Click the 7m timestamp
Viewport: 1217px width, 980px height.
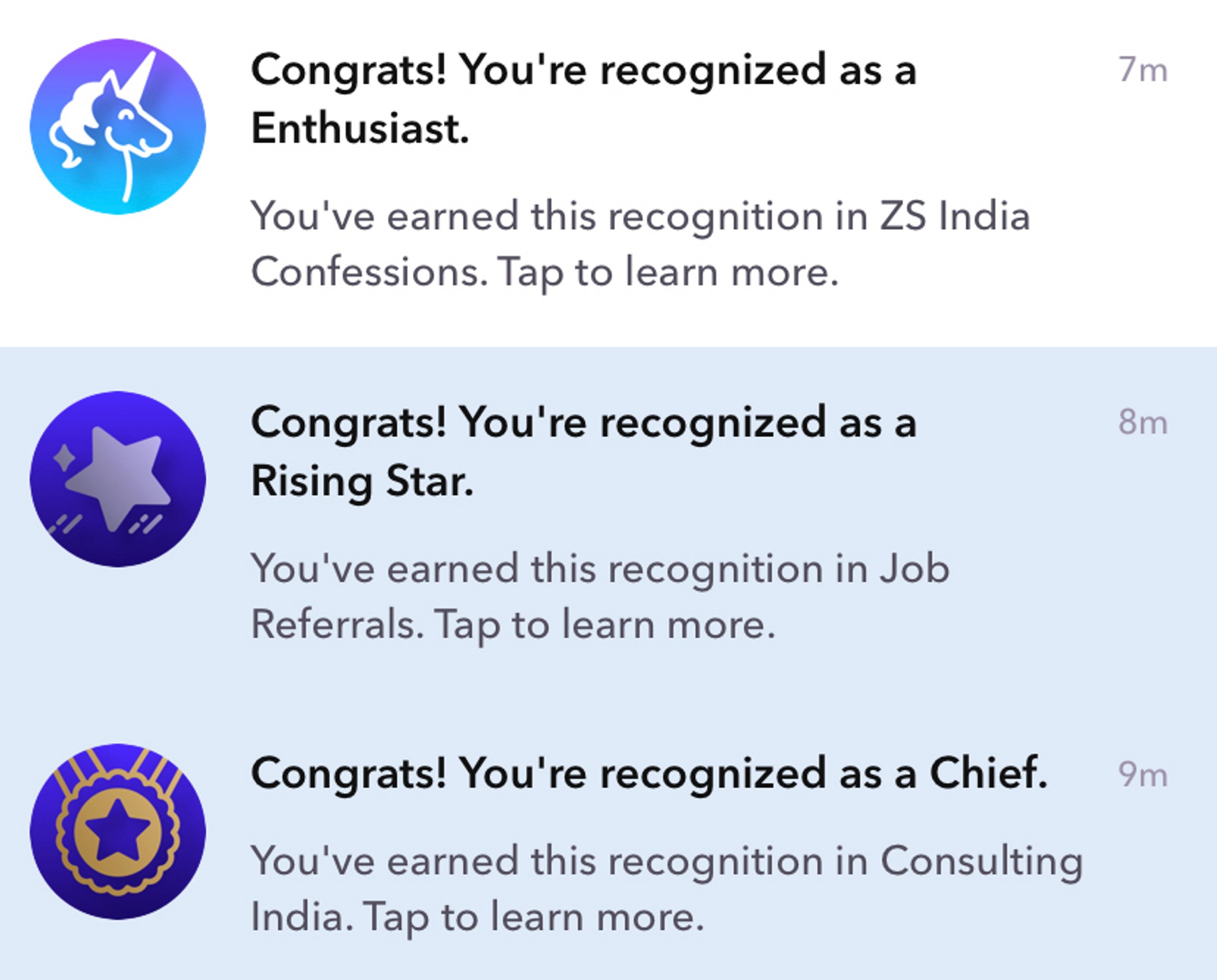pos(1143,70)
